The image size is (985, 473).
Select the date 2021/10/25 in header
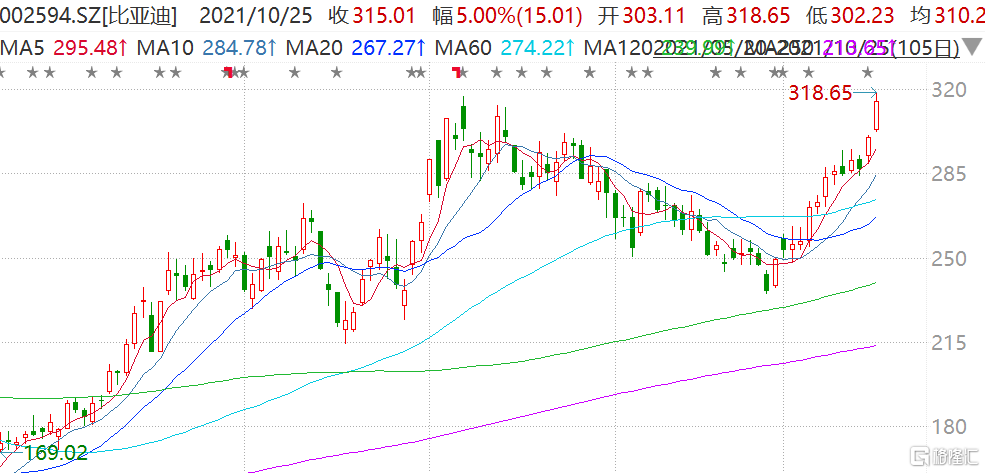point(258,16)
